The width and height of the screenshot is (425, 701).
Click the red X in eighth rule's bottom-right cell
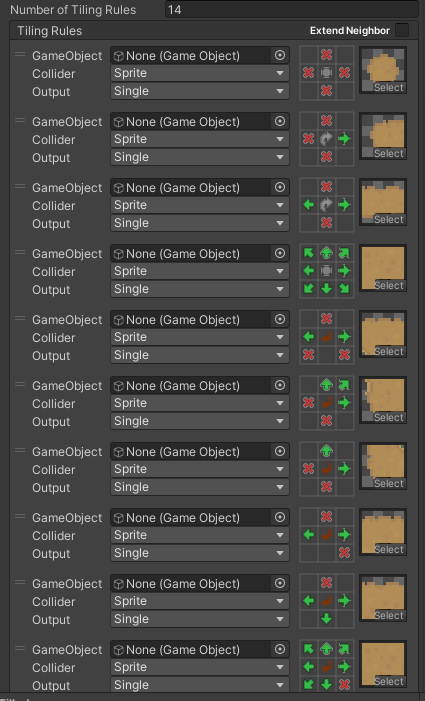(345, 553)
